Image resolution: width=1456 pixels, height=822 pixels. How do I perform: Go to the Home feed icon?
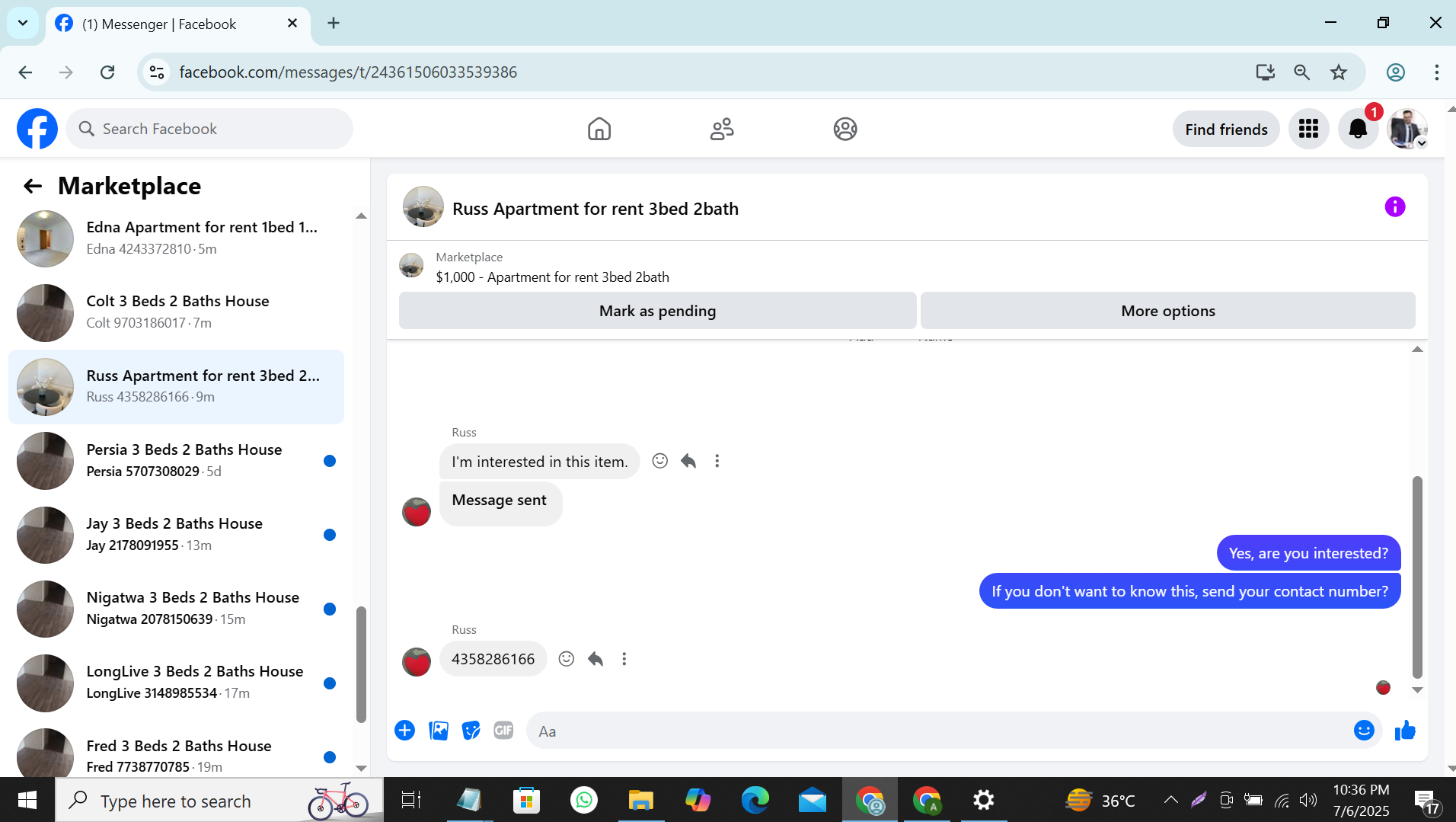tap(599, 129)
